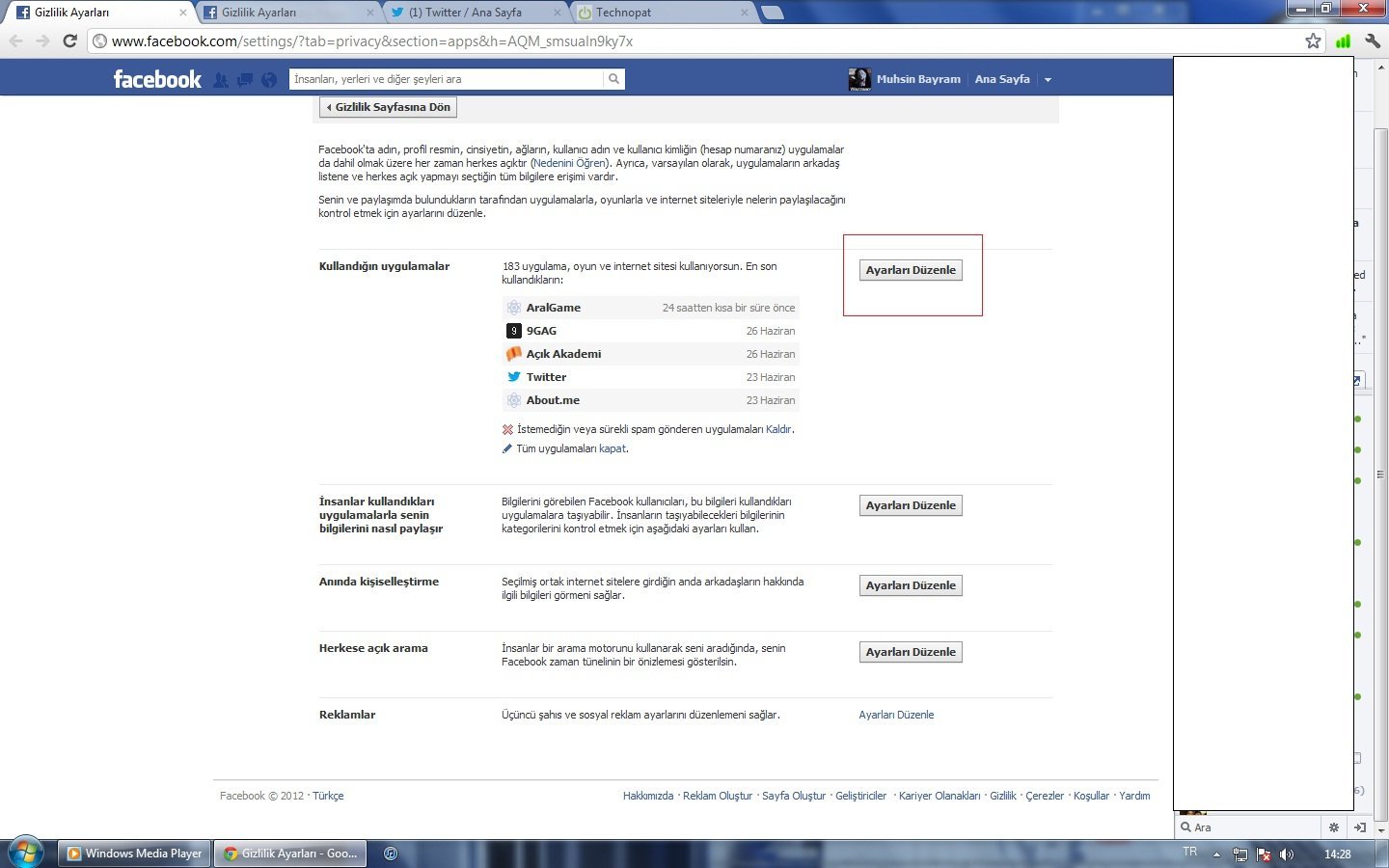Open the notifications globe icon
The height and width of the screenshot is (868, 1389).
point(269,80)
